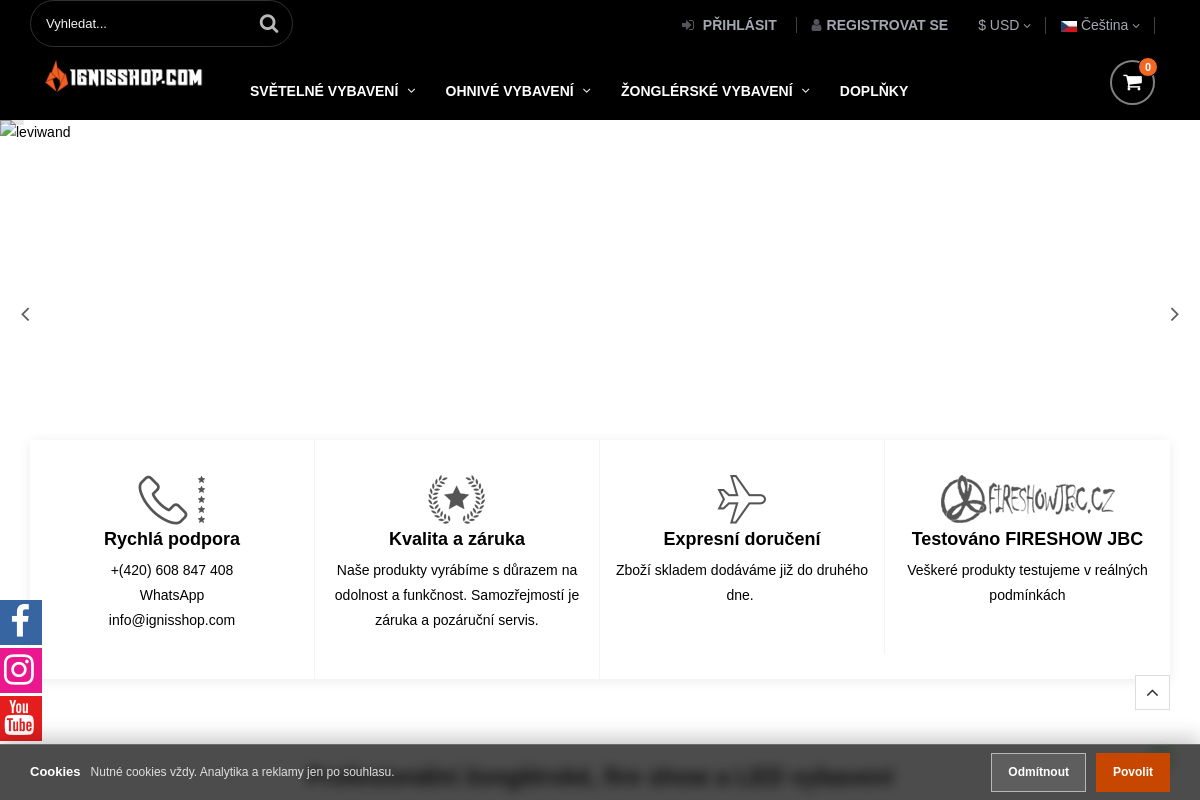Open the shopping cart icon
Image resolution: width=1200 pixels, height=800 pixels.
(x=1132, y=83)
